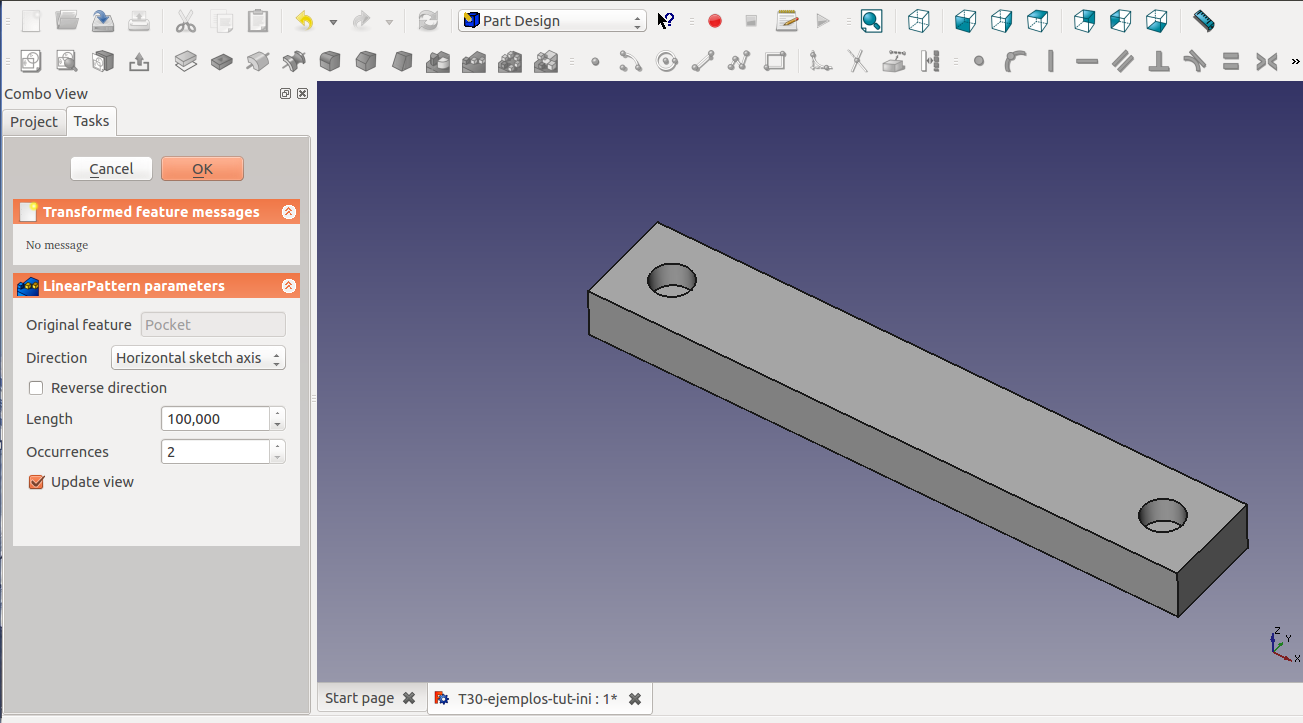
Task: Open the macro editor notepad icon
Action: coord(787,21)
